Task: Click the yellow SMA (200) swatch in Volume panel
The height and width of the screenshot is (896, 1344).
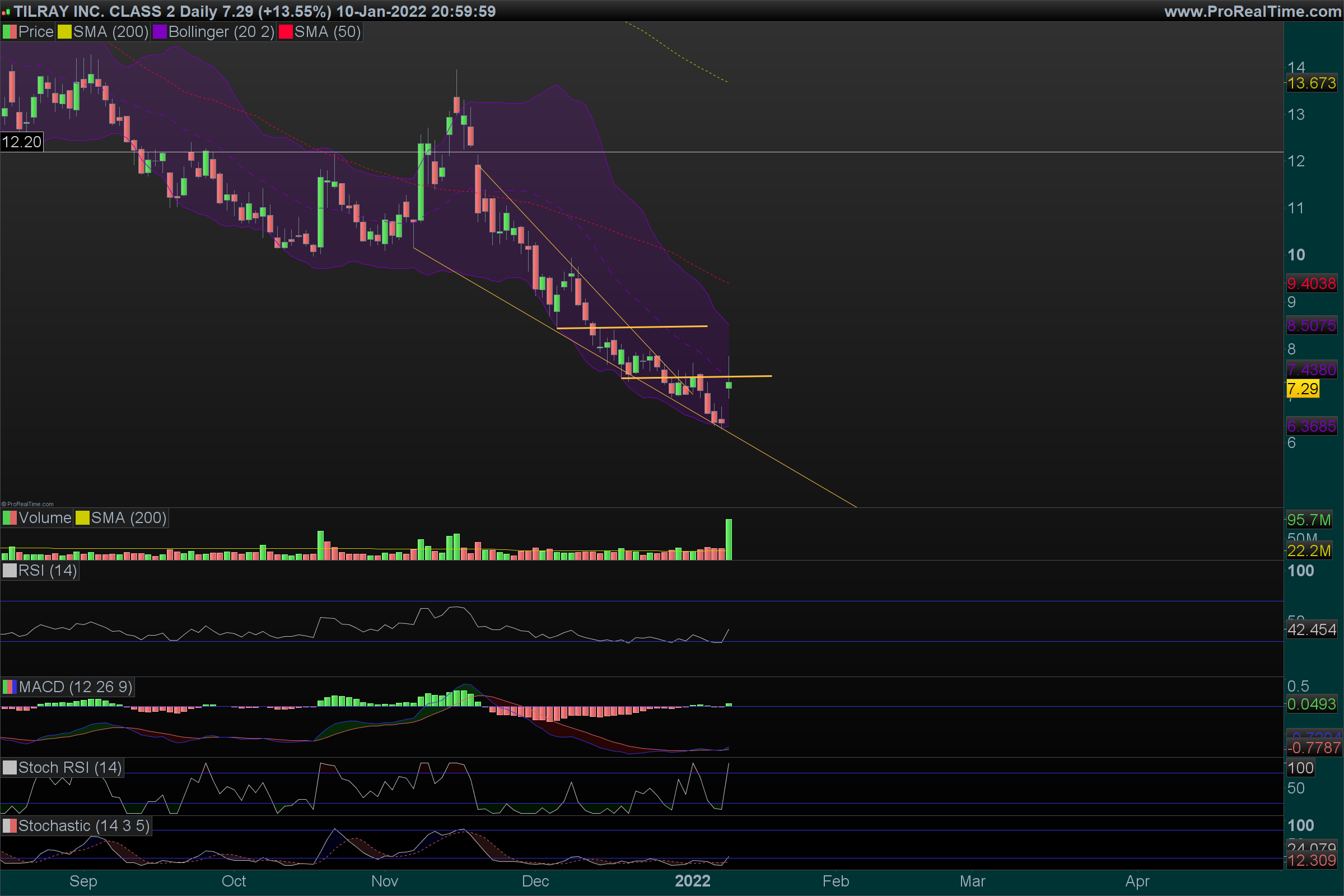Action: (x=82, y=517)
